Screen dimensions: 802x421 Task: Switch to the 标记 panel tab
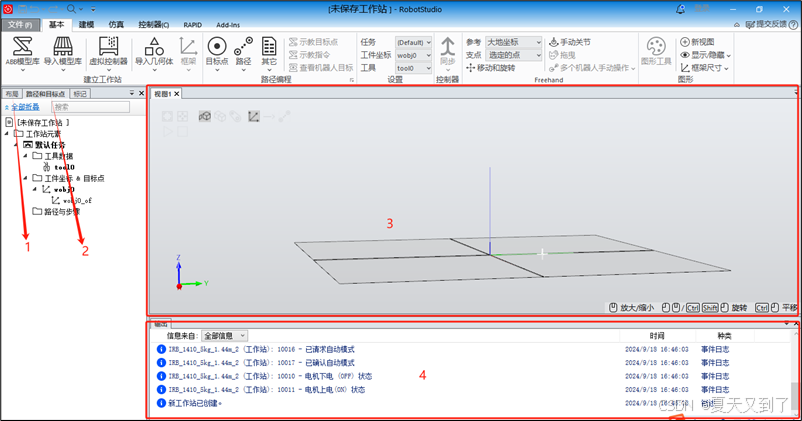[x=80, y=94]
